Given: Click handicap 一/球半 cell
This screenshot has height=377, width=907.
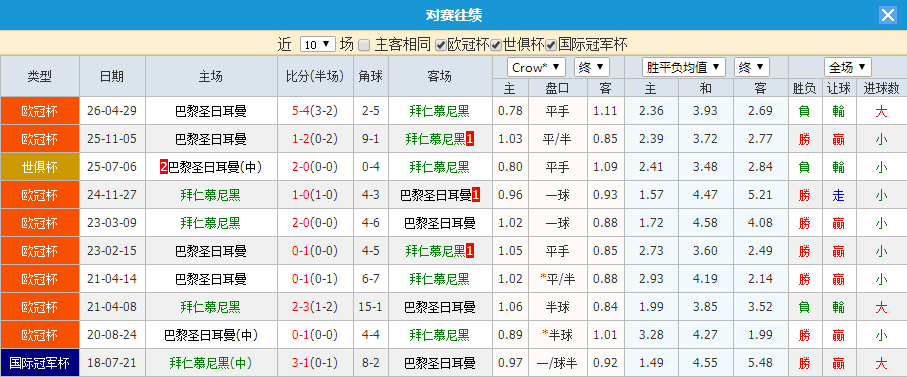Looking at the screenshot, I should tap(558, 363).
